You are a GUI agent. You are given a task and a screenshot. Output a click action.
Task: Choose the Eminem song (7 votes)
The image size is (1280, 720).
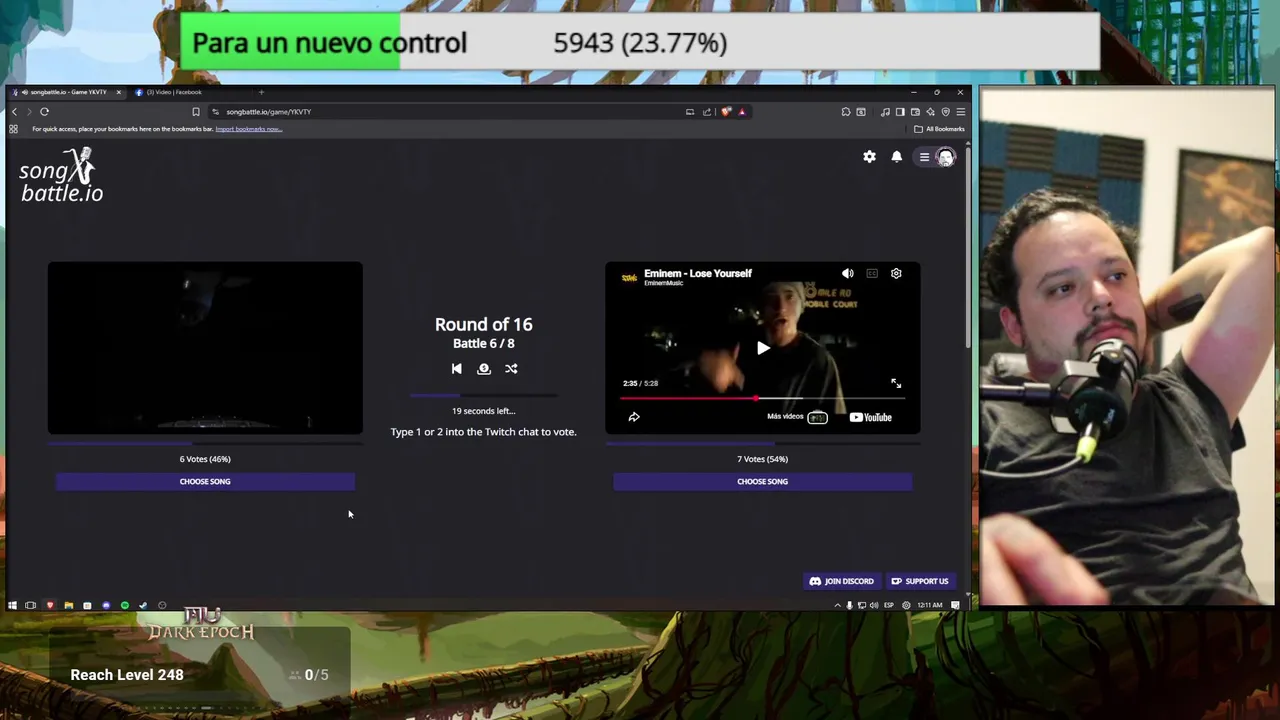pos(763,481)
